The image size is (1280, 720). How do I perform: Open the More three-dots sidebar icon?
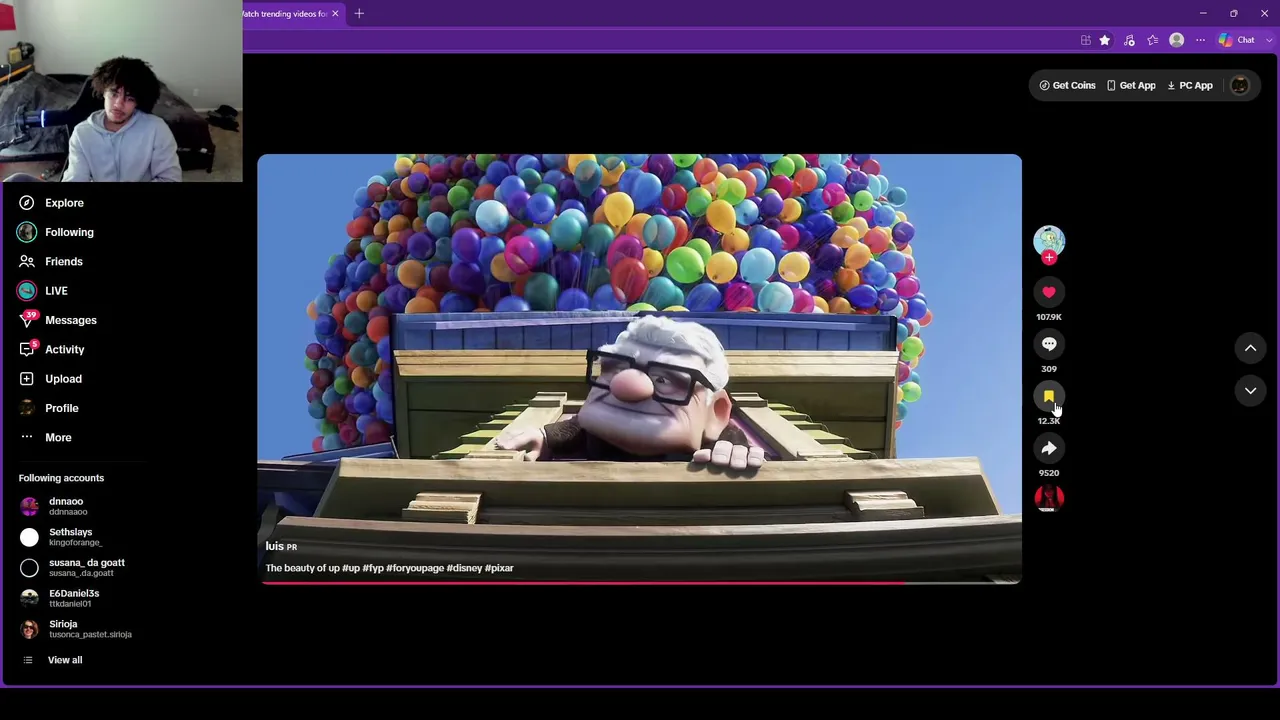tap(27, 437)
